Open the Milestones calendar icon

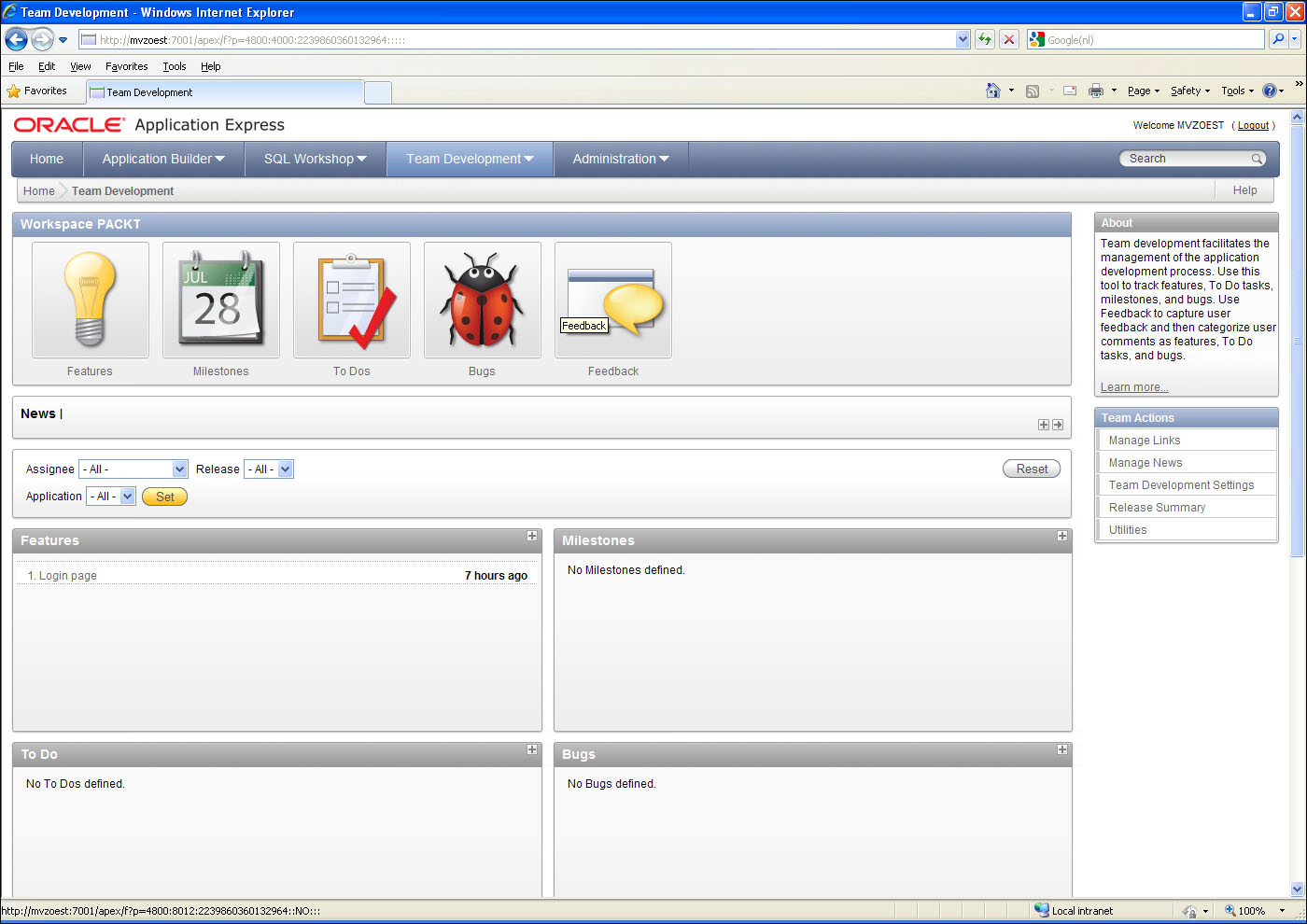221,300
